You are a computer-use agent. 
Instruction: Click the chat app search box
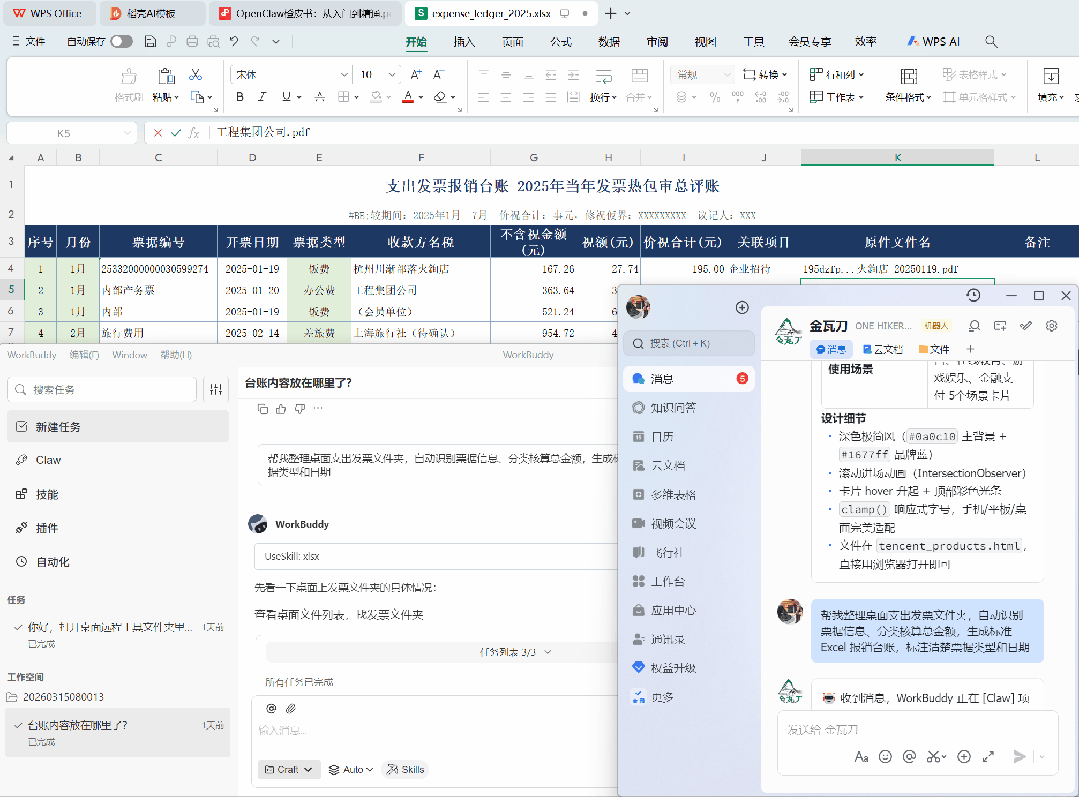pos(689,343)
